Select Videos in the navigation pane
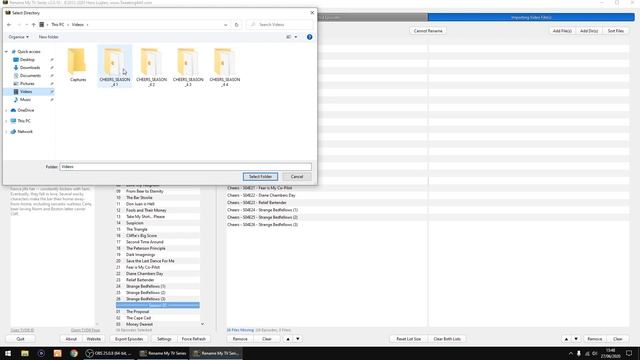This screenshot has height=360, width=640. pyautogui.click(x=26, y=91)
